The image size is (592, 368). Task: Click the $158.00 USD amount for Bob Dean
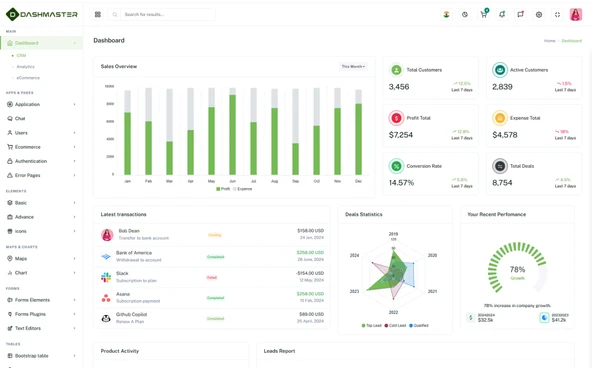(310, 231)
